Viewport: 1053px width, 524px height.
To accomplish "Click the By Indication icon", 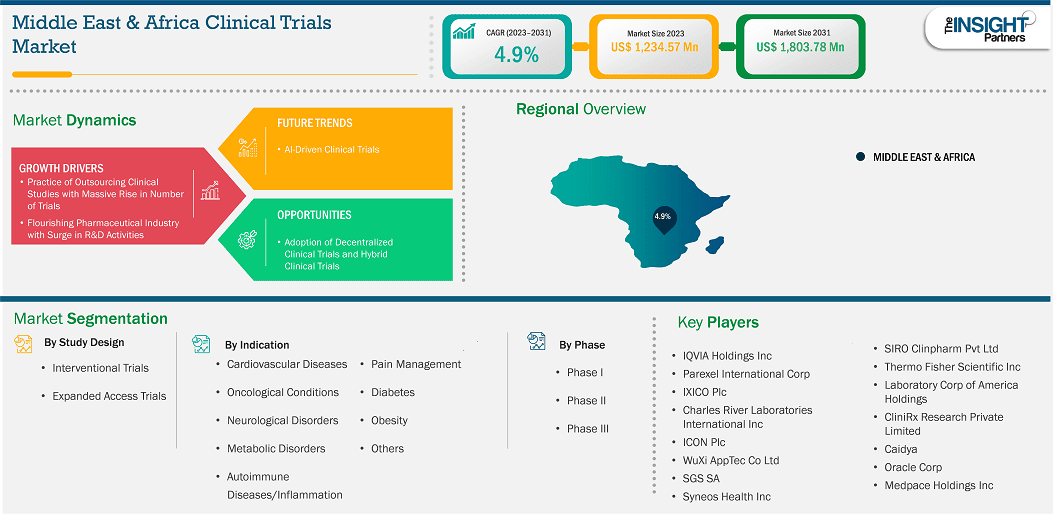I will tap(201, 345).
